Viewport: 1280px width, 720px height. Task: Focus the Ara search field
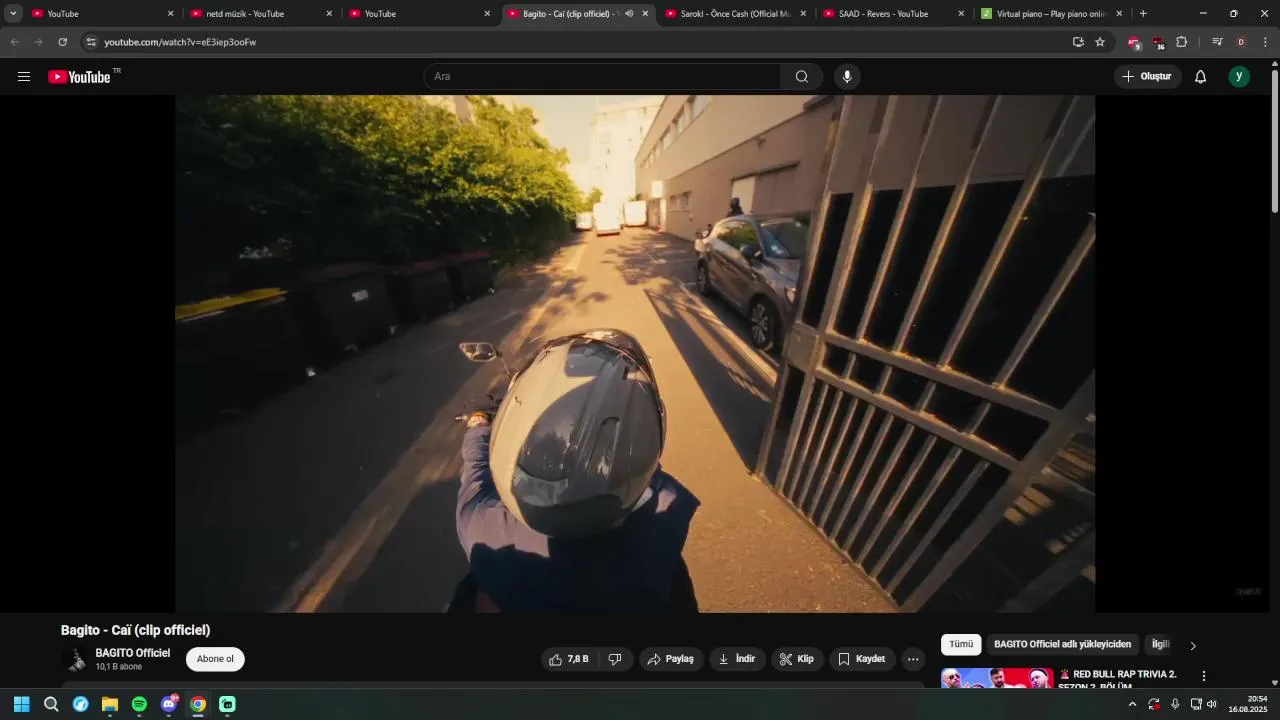coord(602,77)
